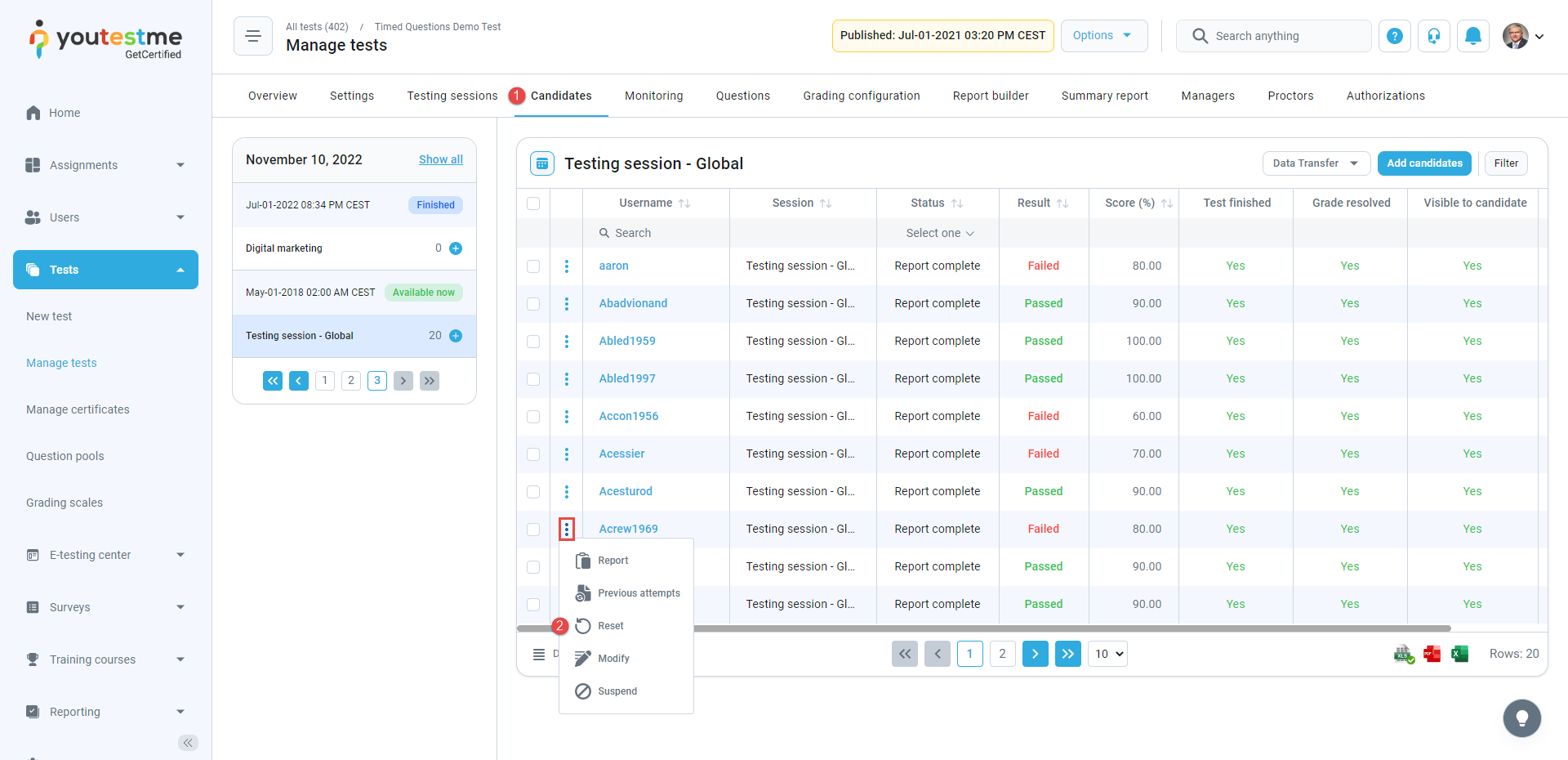Expand the Data Transfer dropdown

[1315, 163]
